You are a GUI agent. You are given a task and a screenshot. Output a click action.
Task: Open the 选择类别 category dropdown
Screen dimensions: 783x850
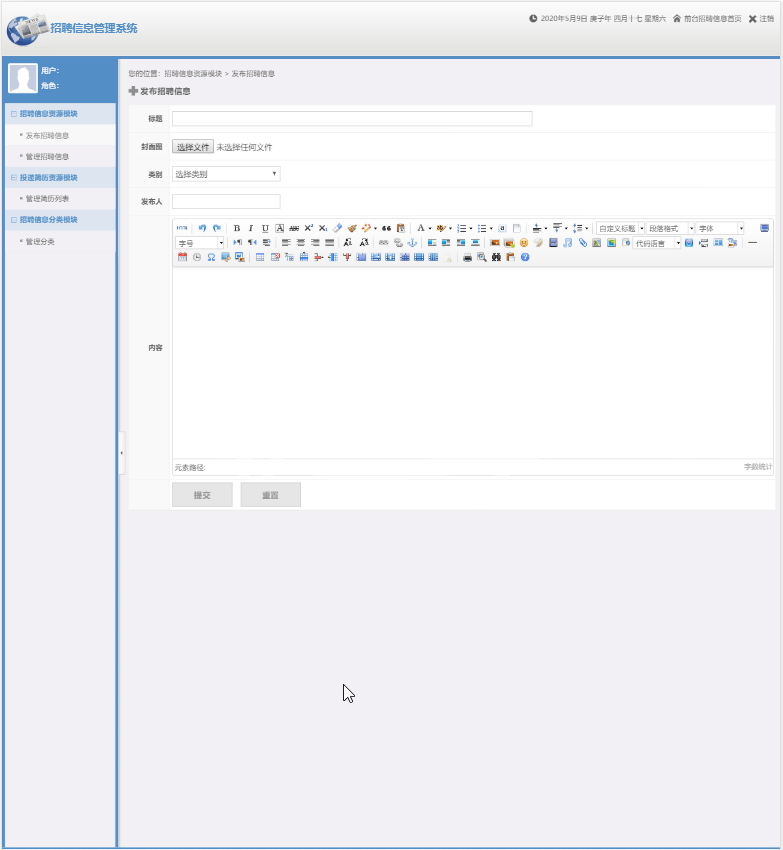click(226, 174)
